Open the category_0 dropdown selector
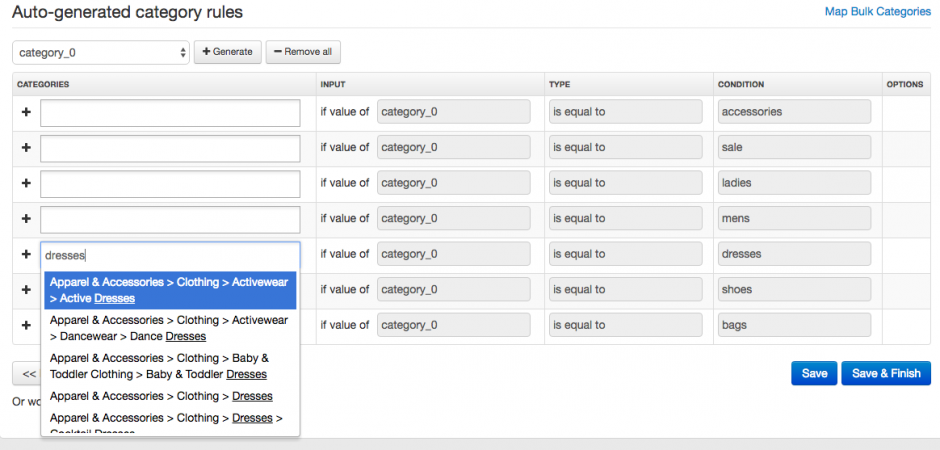 click(x=100, y=51)
